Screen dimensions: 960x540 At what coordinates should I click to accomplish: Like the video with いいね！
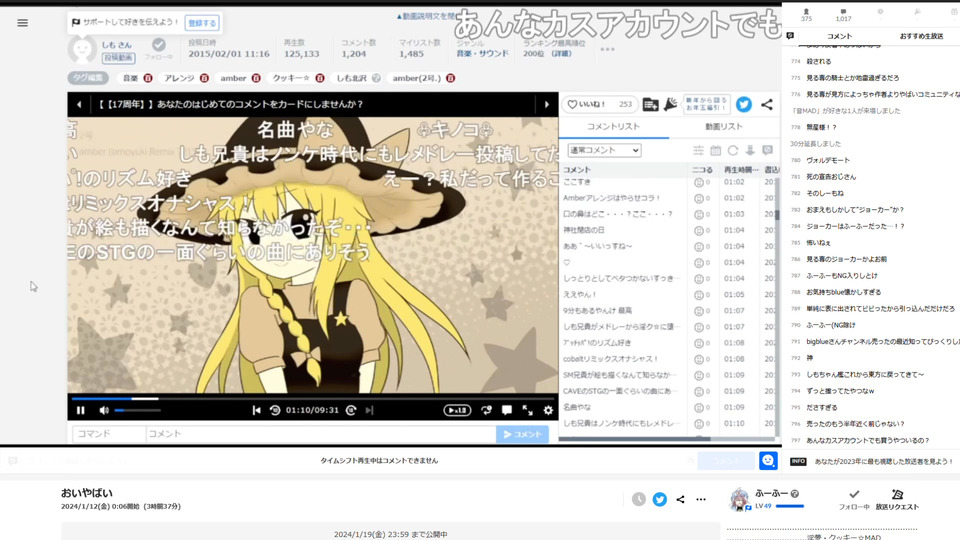click(599, 105)
